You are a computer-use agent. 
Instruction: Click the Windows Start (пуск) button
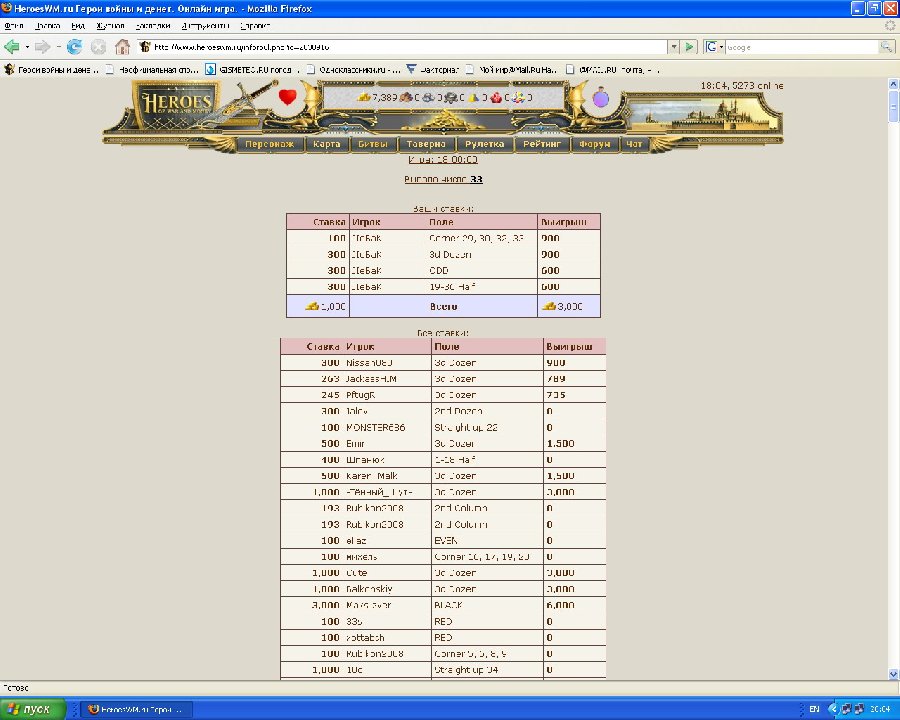coord(34,709)
